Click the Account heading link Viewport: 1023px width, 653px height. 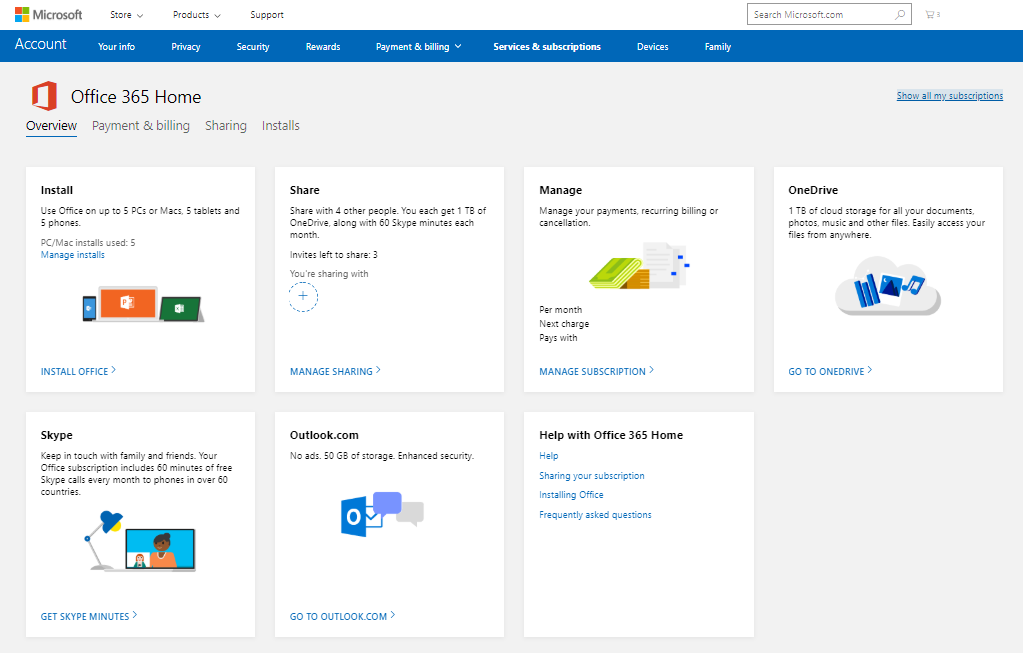40,44
